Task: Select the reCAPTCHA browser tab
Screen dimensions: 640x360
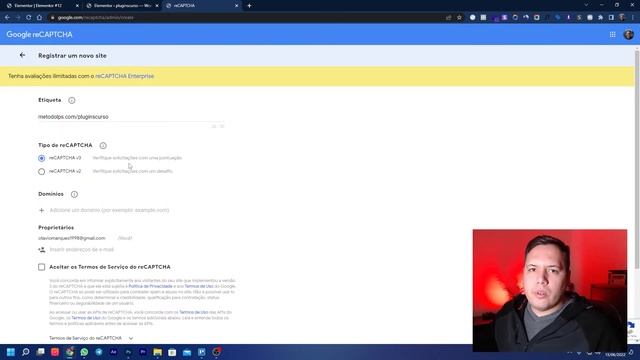Action: coord(202,6)
